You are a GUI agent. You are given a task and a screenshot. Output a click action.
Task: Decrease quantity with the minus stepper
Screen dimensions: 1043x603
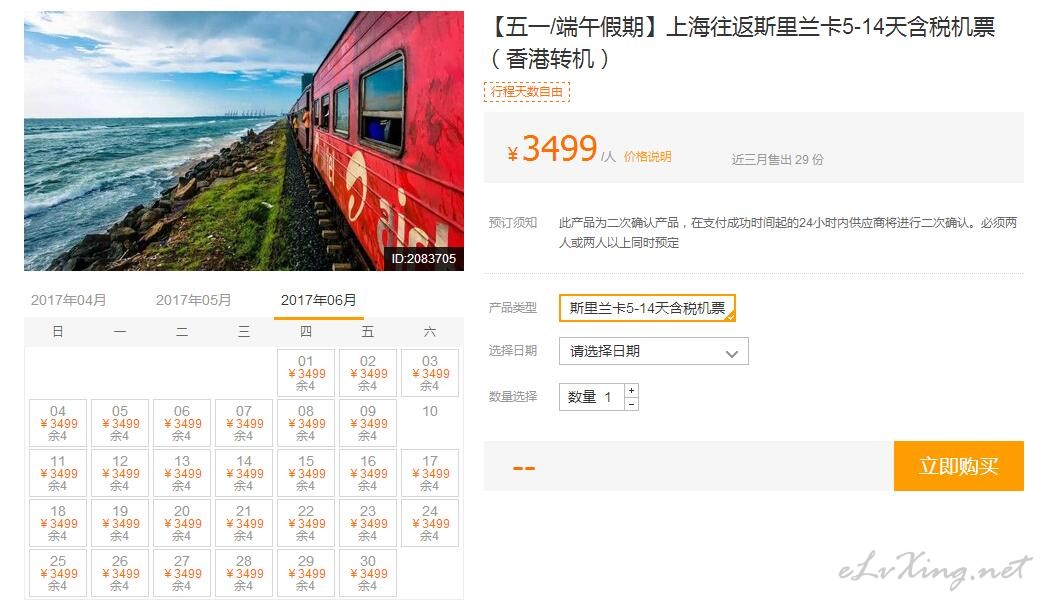(631, 404)
